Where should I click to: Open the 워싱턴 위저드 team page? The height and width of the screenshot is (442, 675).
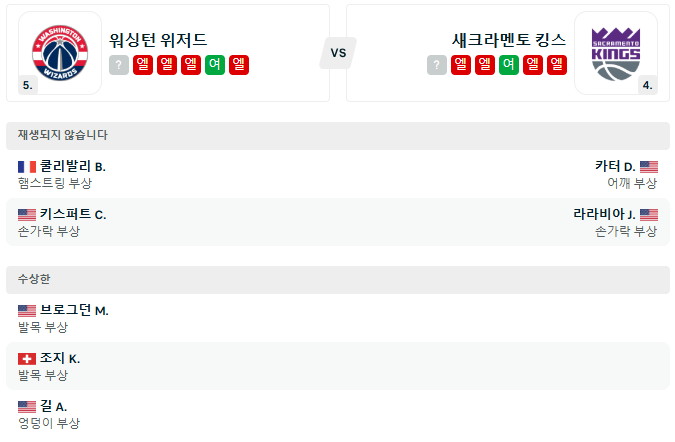(x=159, y=41)
